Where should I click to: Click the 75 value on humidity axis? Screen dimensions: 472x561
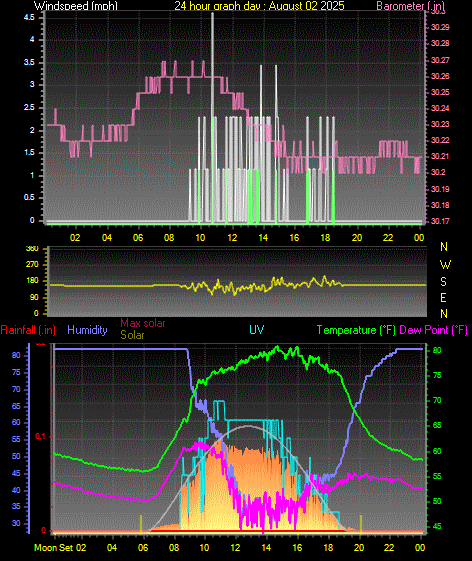point(16,373)
